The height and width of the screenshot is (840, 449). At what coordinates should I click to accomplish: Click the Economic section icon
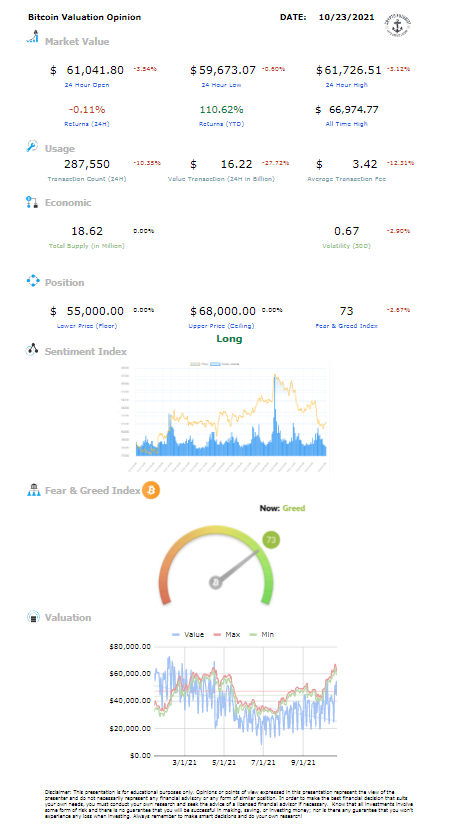pos(32,202)
